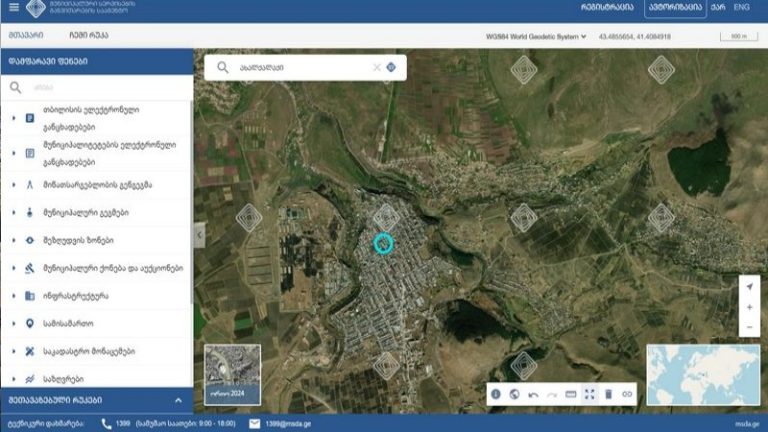Click the icon beside საზღვრები
Screen dimensions: 768x432
coord(30,379)
